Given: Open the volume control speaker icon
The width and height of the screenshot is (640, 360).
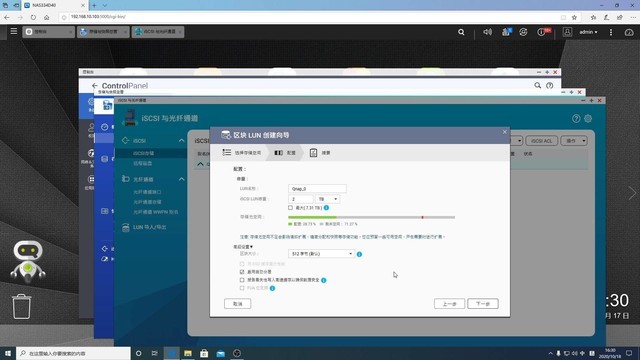Looking at the screenshot, I should (487, 32).
